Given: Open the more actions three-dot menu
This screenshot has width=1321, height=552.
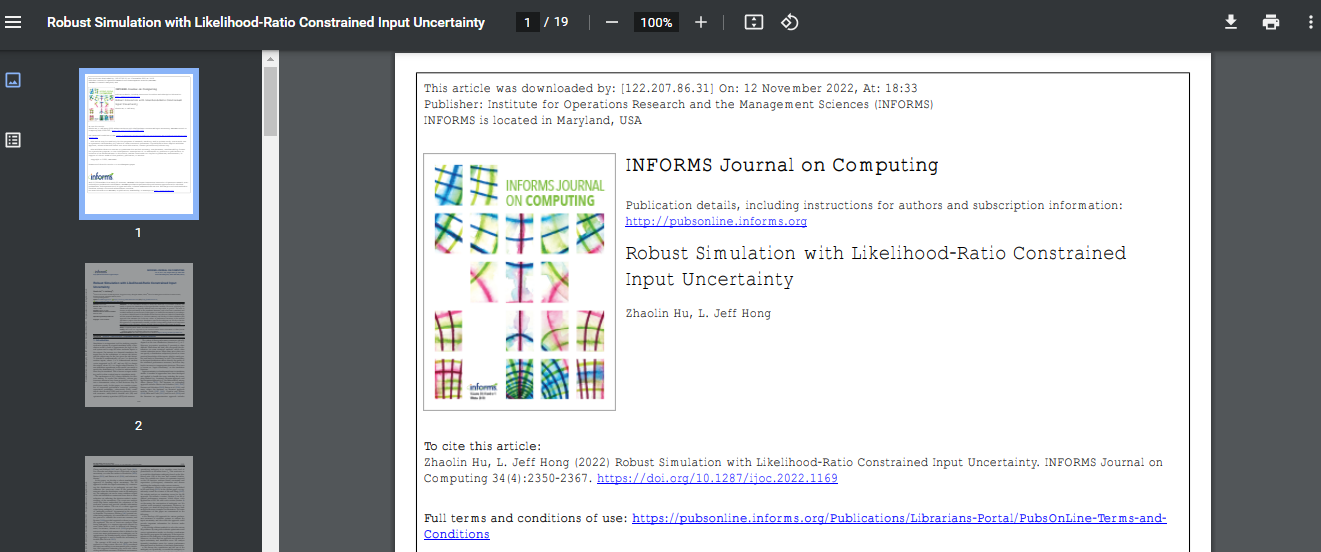Looking at the screenshot, I should (1310, 22).
